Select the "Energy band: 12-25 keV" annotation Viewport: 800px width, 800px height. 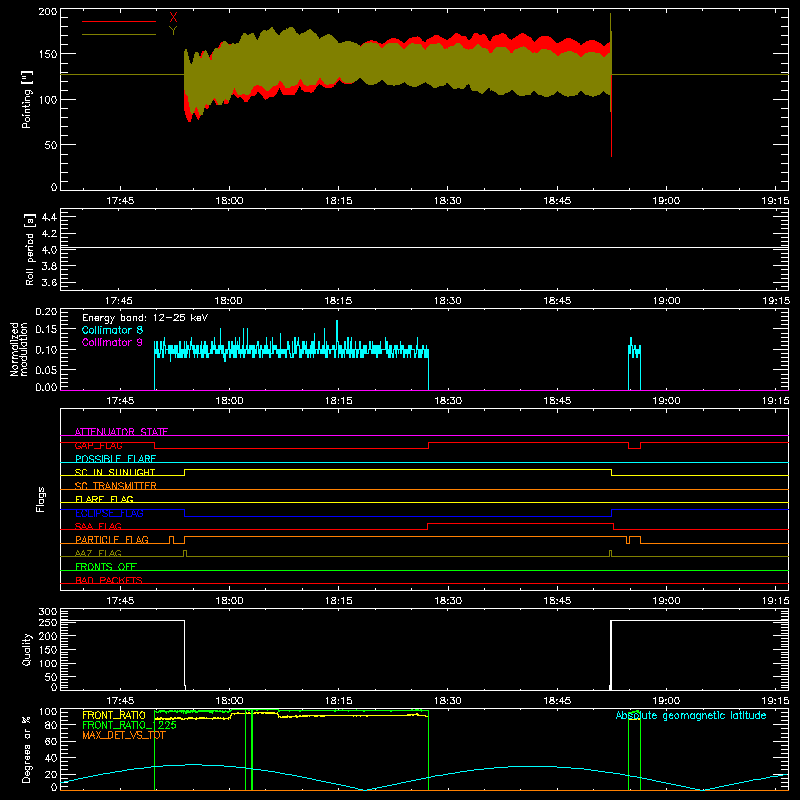click(x=145, y=318)
